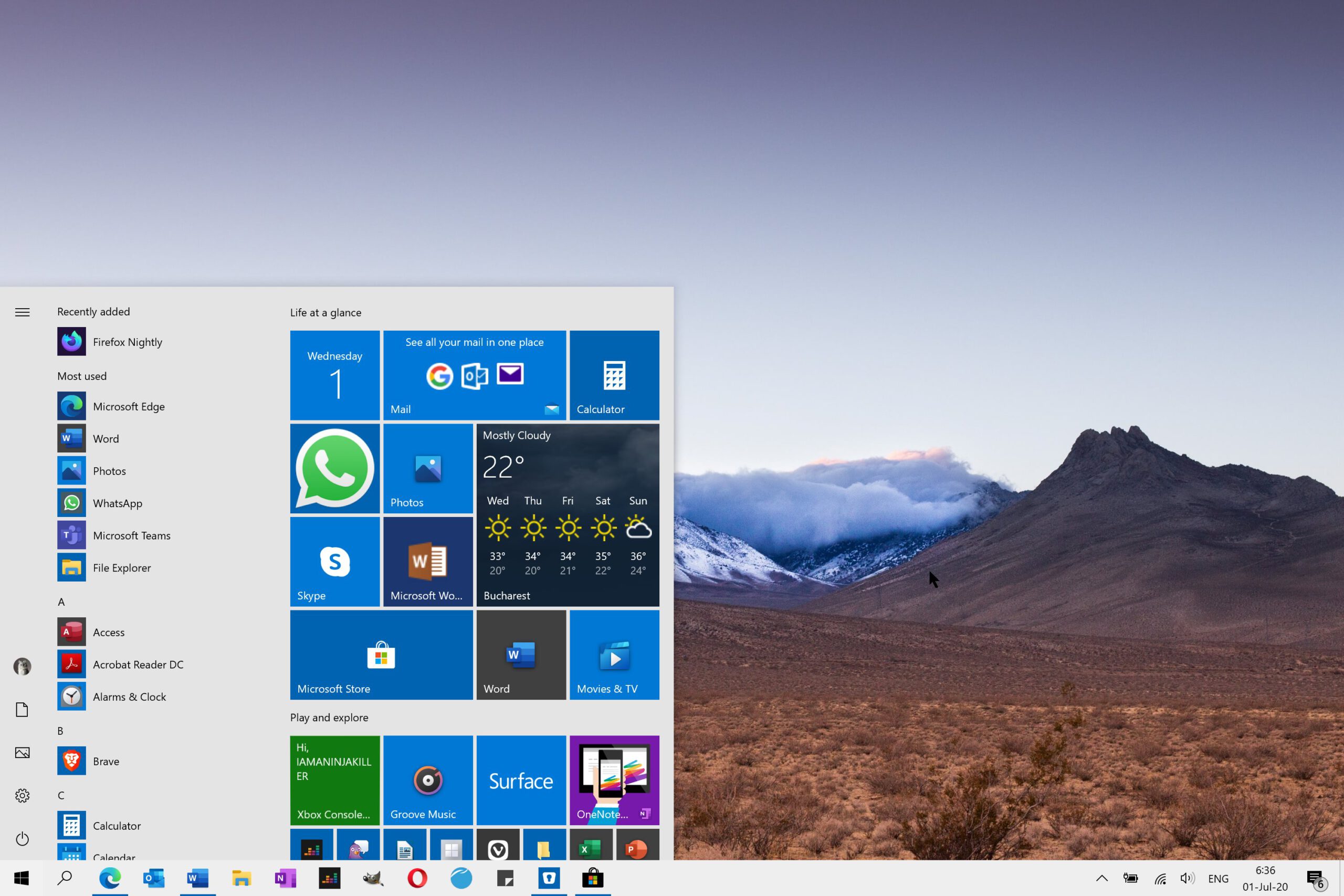1344x896 pixels.
Task: Open the Microsoft Store tile
Action: [x=382, y=655]
